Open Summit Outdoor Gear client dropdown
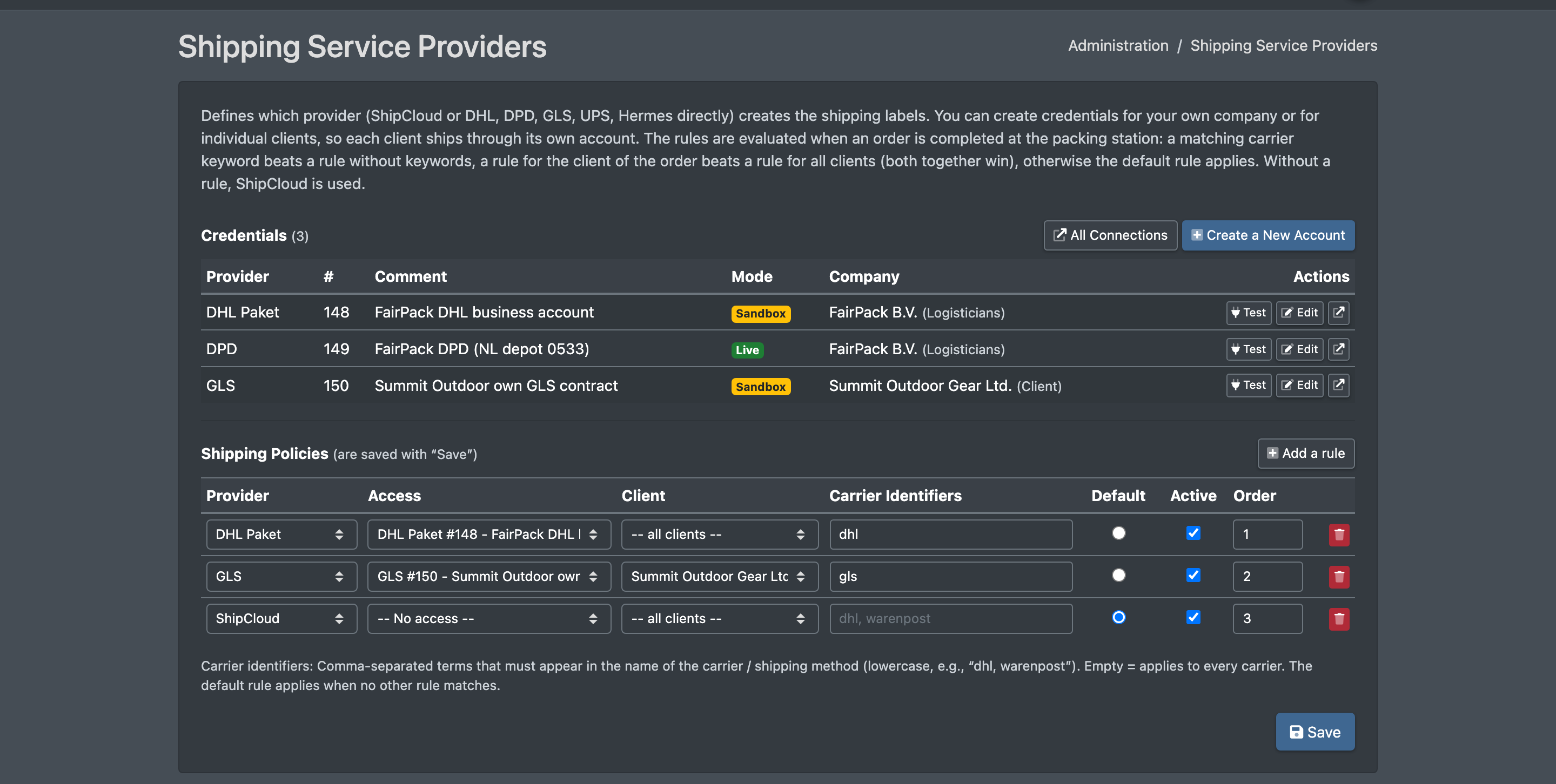1556x784 pixels. 720,576
